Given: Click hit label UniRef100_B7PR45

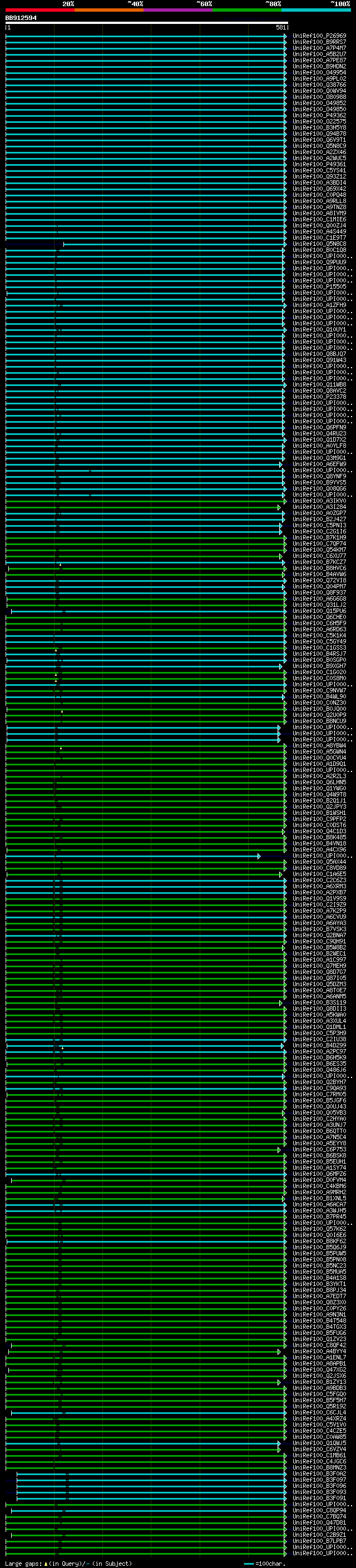Looking at the screenshot, I should pos(319,1217).
